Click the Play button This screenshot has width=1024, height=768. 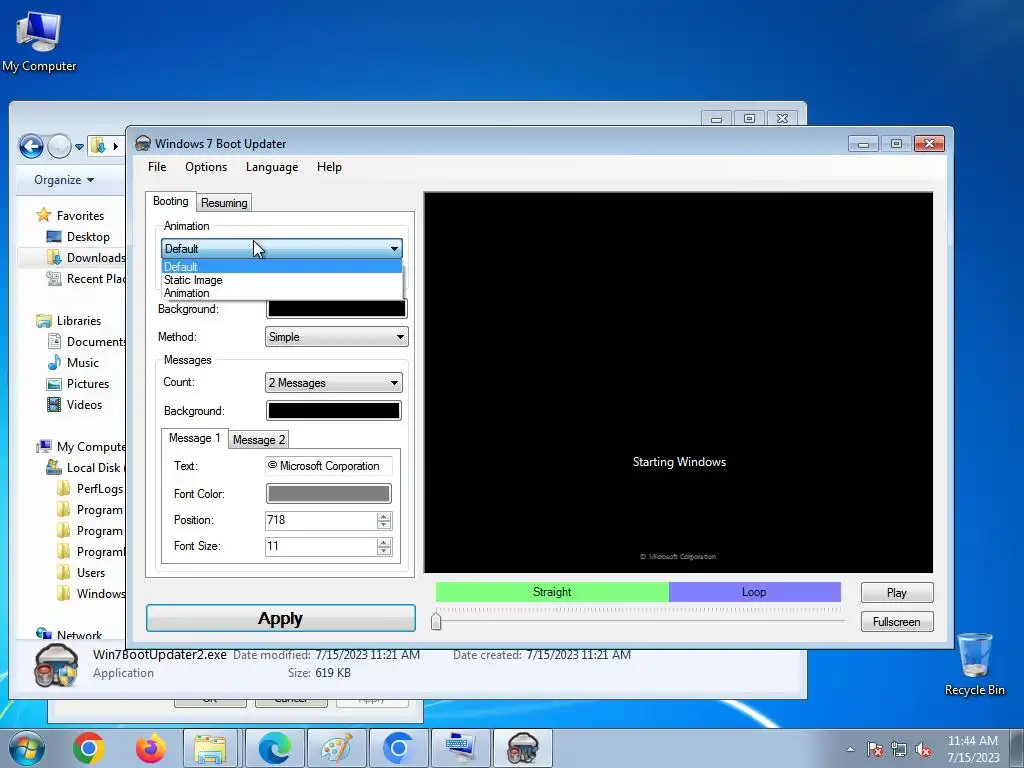897,593
